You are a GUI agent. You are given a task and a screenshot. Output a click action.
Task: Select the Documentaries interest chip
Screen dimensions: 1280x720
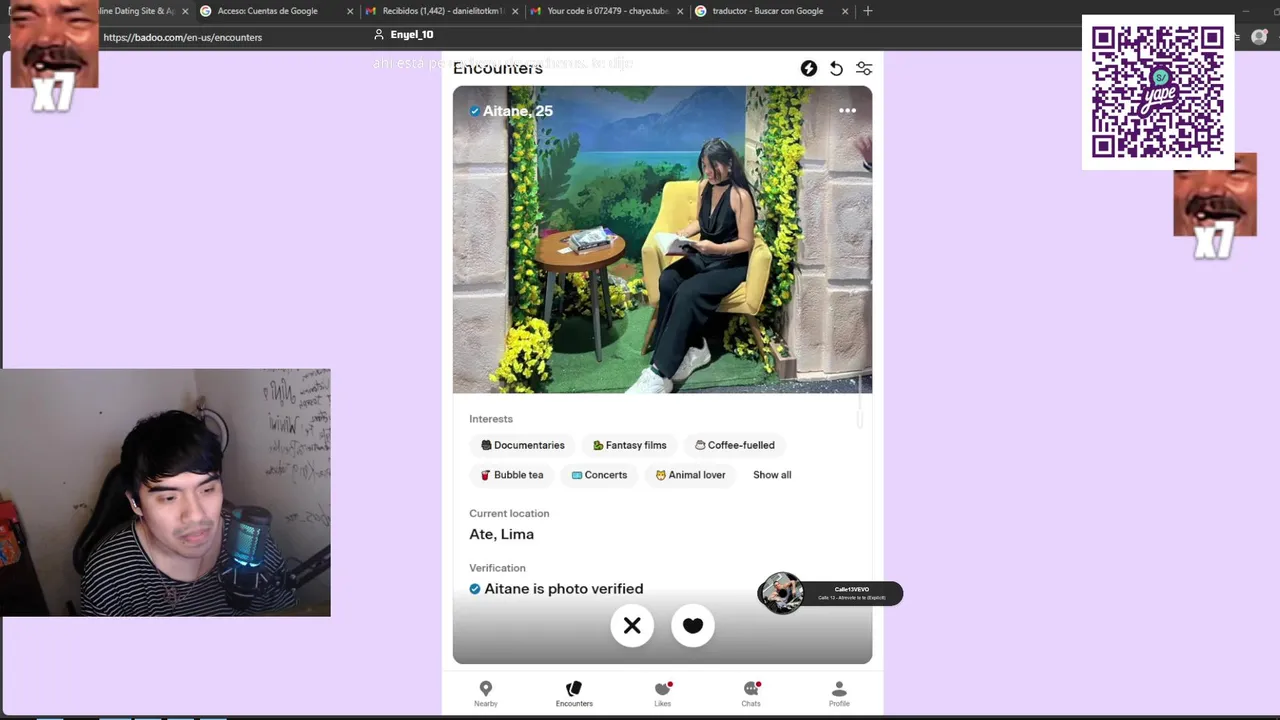[523, 445]
